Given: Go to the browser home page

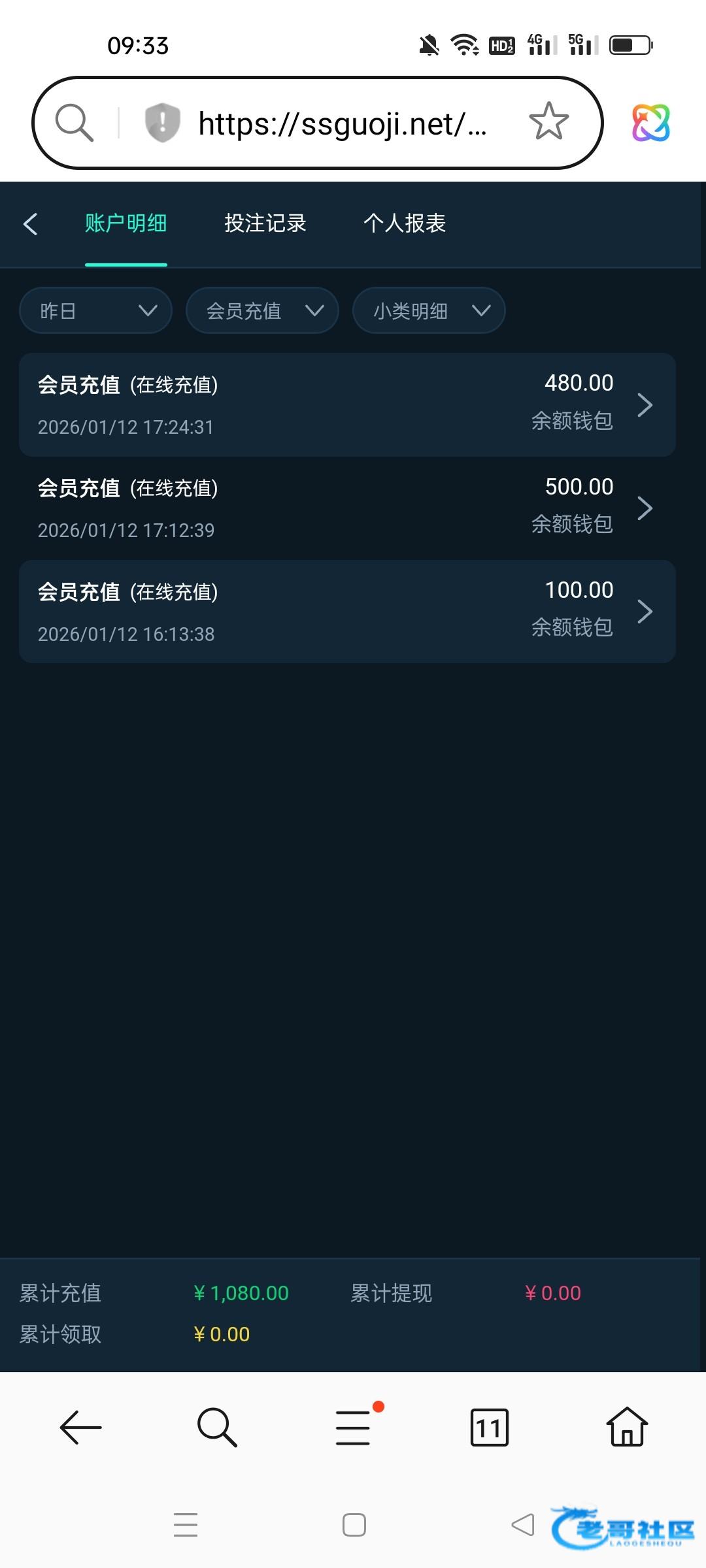Looking at the screenshot, I should 627,1428.
